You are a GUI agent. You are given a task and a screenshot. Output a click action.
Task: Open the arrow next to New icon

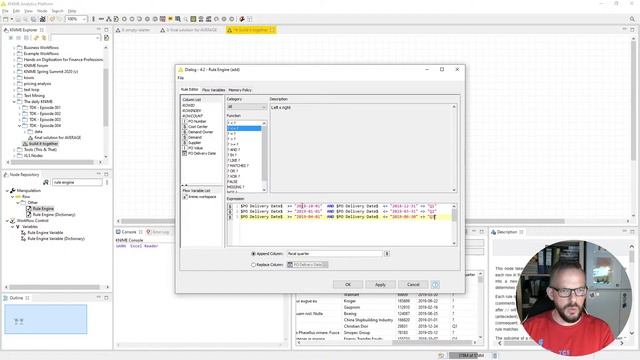point(12,19)
